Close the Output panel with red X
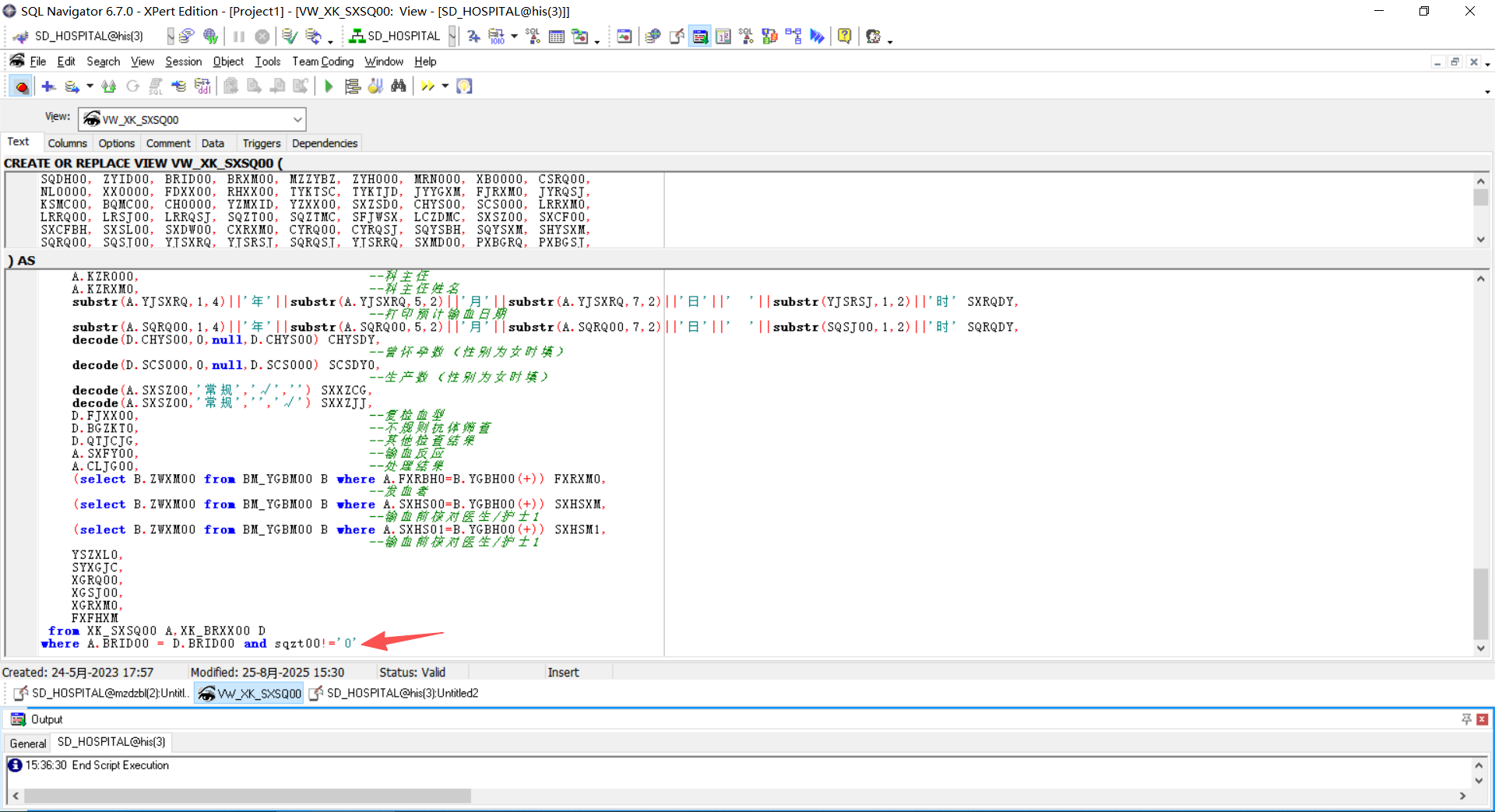The width and height of the screenshot is (1495, 812). [1482, 719]
